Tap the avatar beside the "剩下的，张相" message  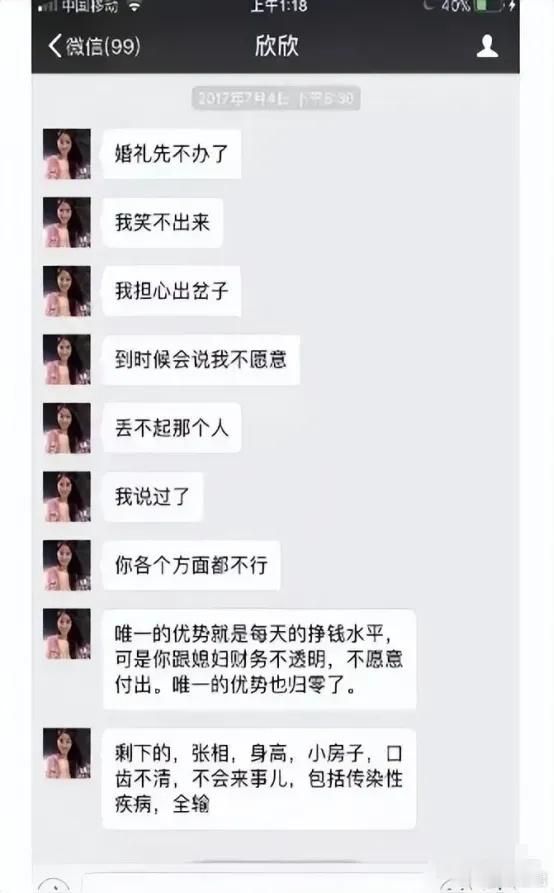(x=67, y=753)
